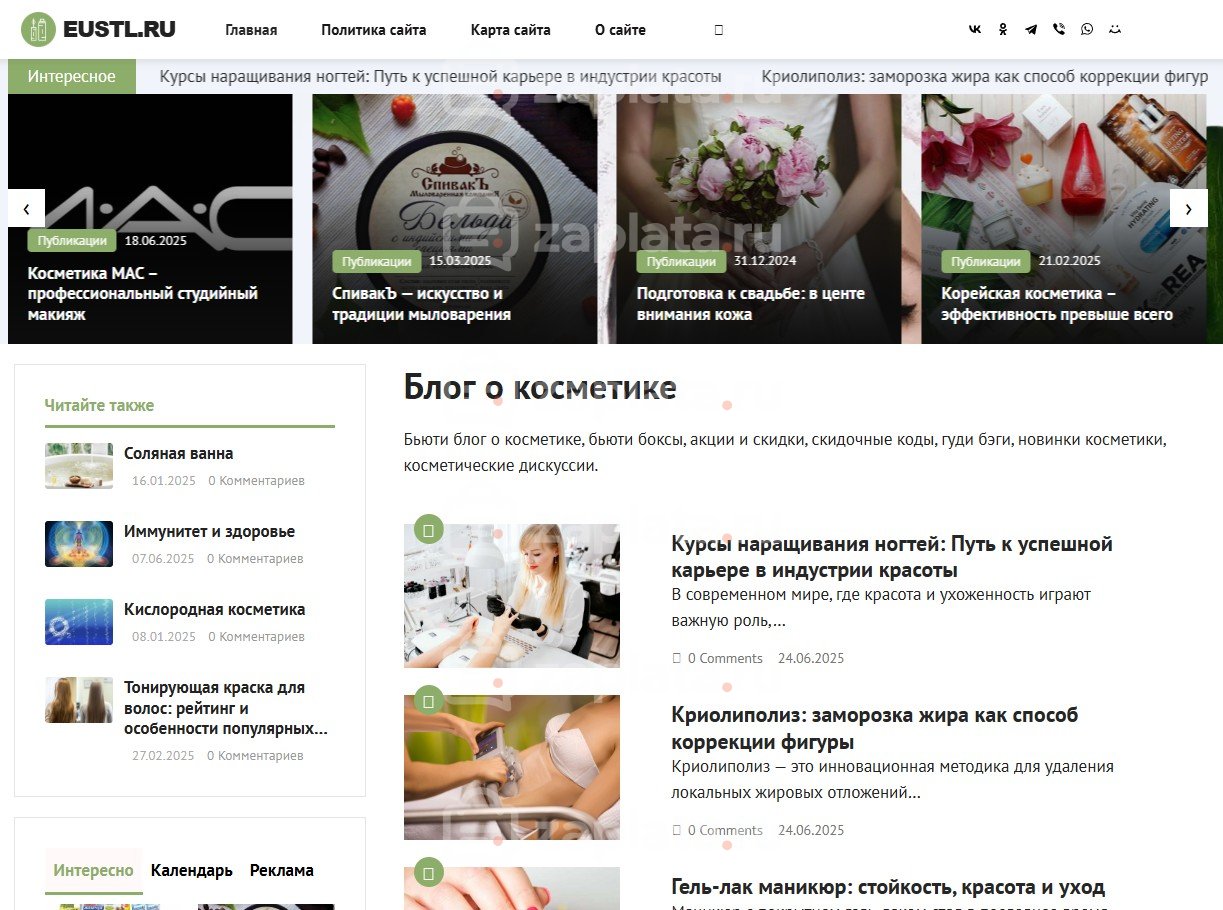Open slide Косметика MAC – профессиональный студийный макияж
Screen dimensions: 1223x910
(x=143, y=293)
